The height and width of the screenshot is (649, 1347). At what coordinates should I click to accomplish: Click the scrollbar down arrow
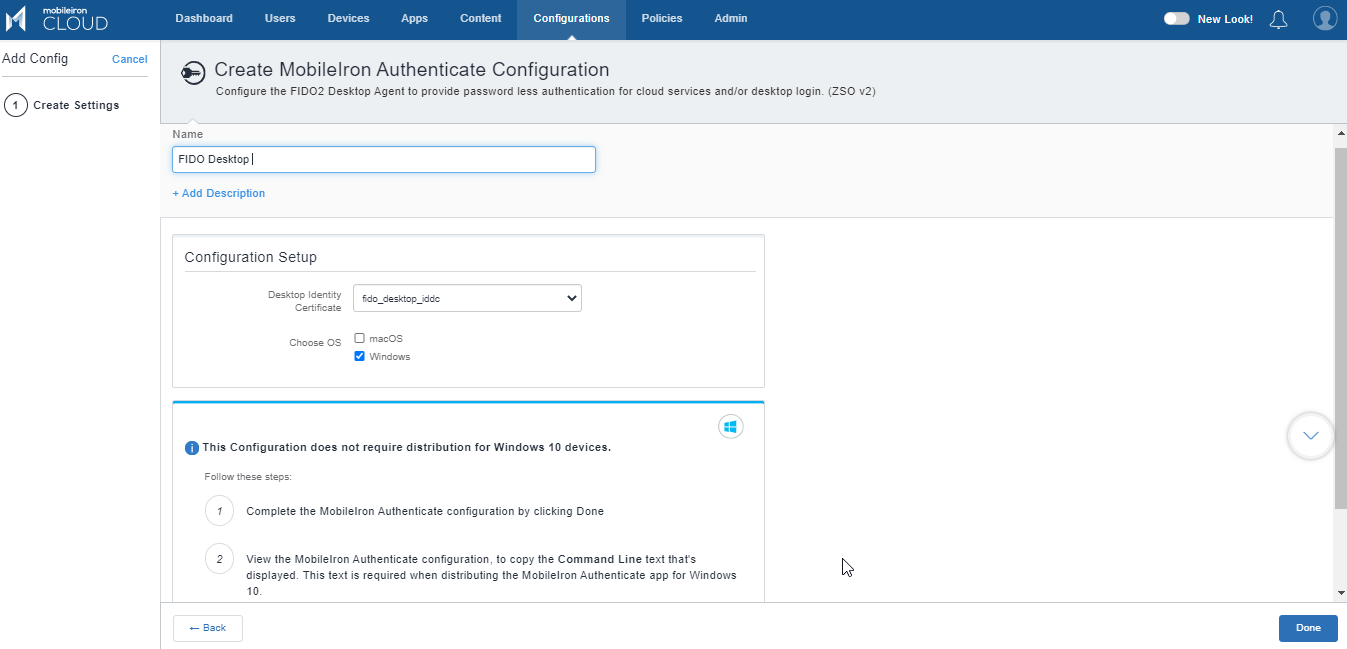click(x=1340, y=593)
